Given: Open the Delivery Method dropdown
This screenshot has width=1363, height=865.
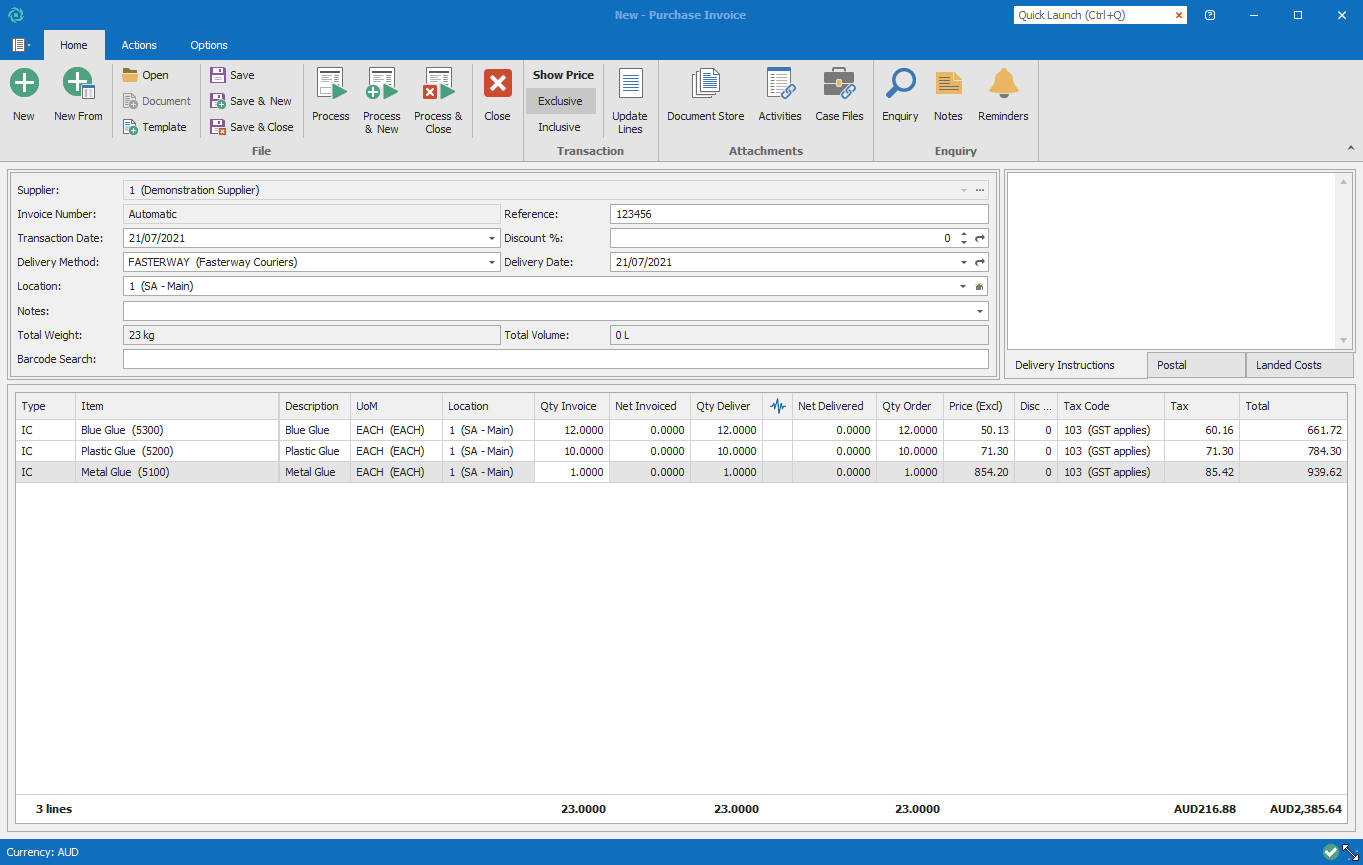Looking at the screenshot, I should (x=492, y=263).
